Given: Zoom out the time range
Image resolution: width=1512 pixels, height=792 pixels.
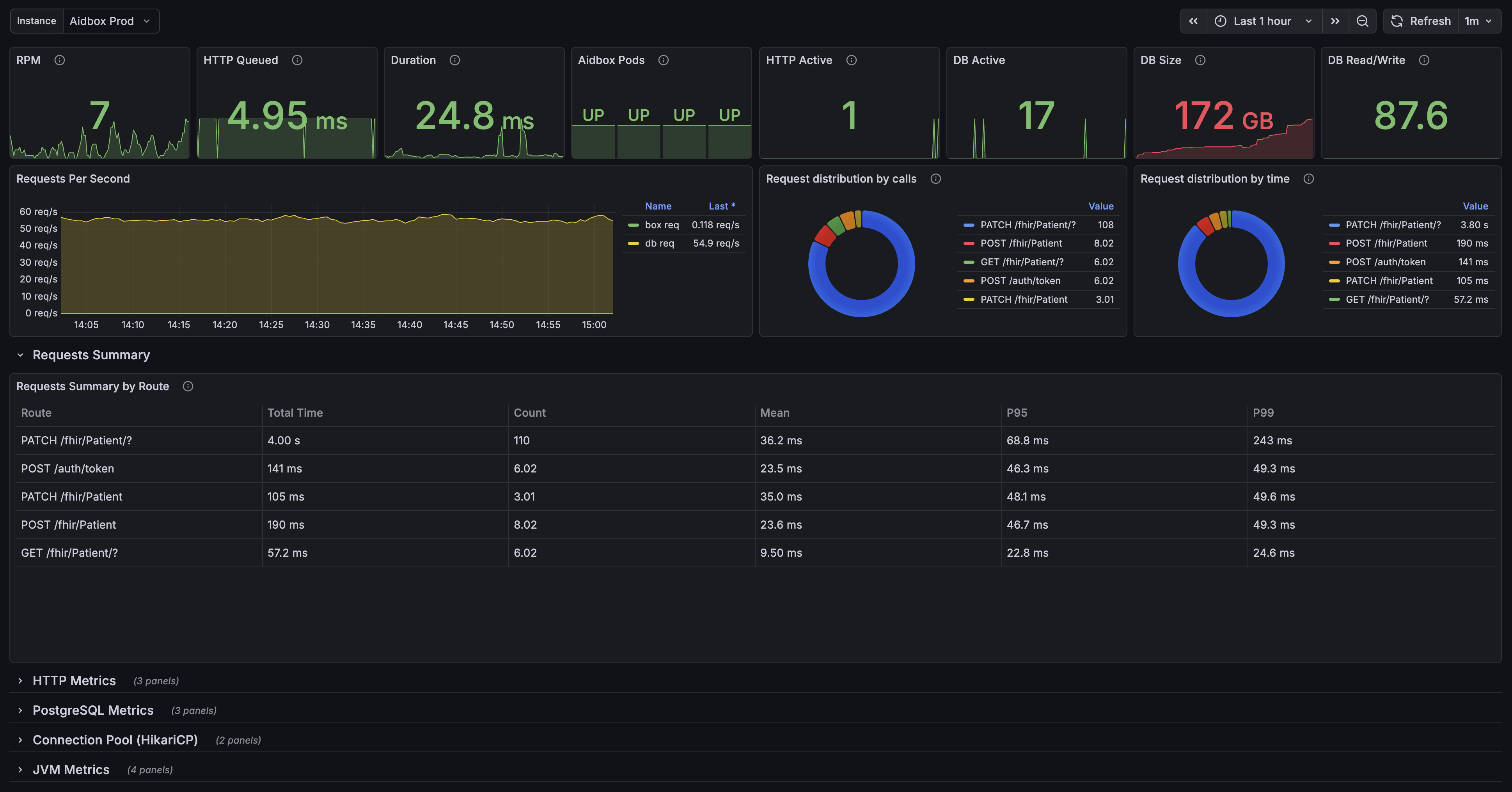Looking at the screenshot, I should 1362,21.
